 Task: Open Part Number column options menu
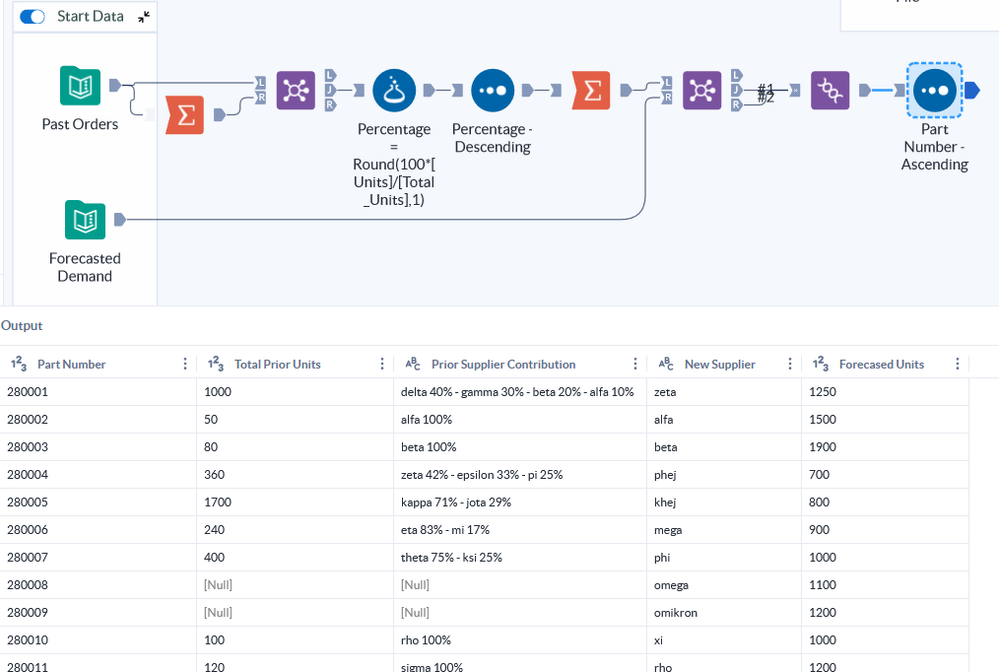click(185, 364)
